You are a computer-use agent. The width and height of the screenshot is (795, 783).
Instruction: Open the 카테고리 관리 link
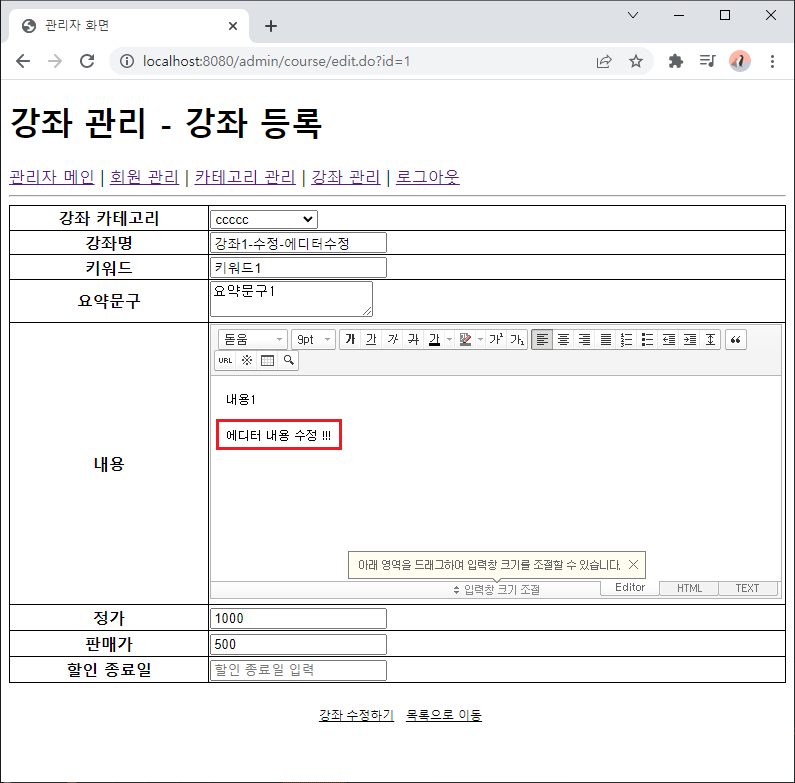coord(245,177)
